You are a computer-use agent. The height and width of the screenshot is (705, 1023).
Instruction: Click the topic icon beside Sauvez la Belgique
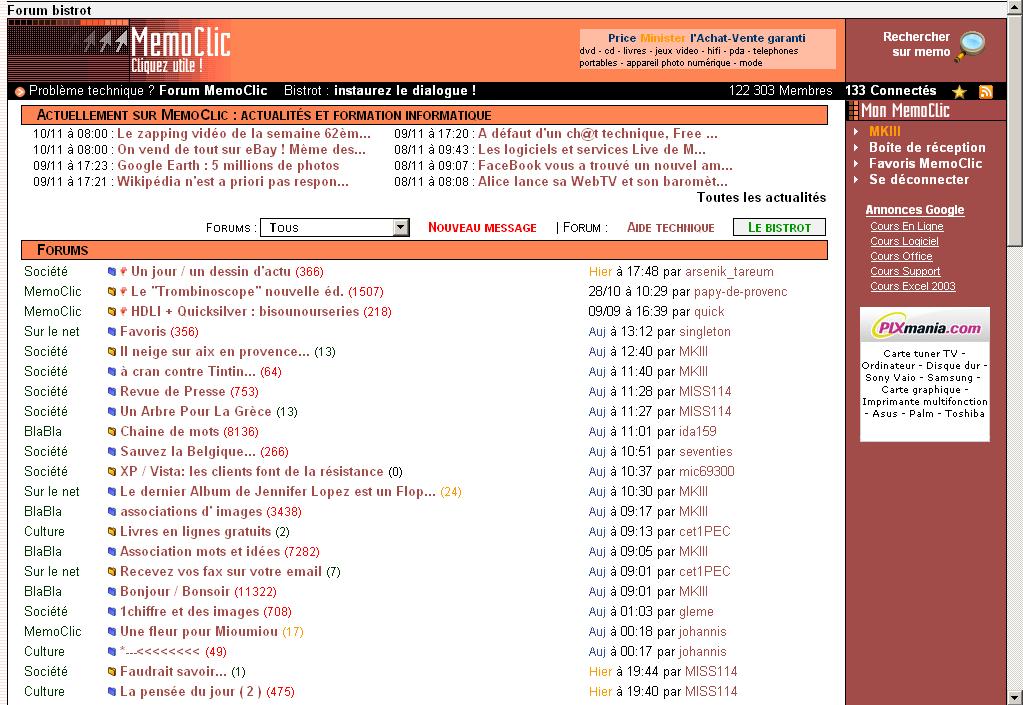[x=112, y=451]
